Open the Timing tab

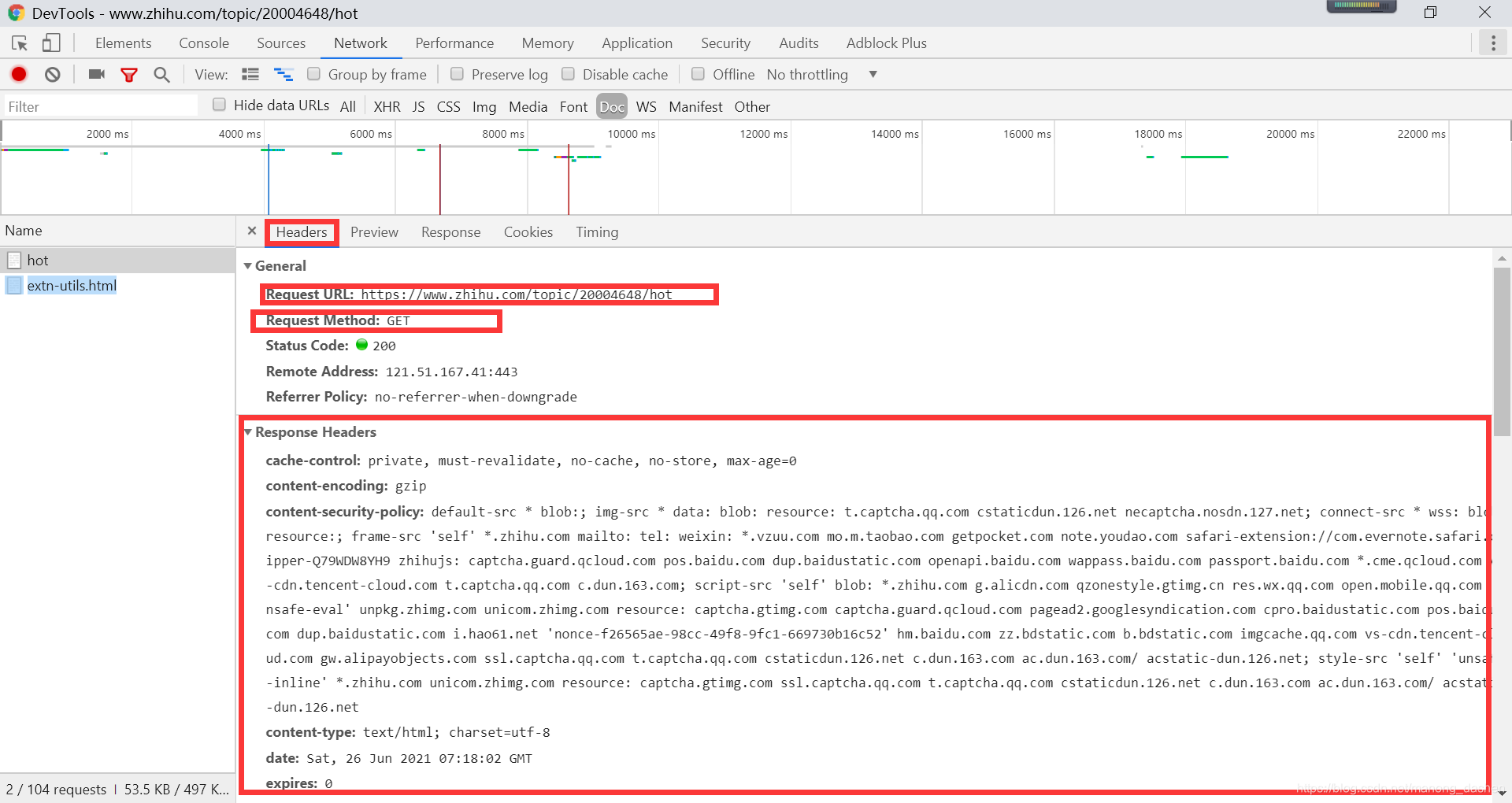pos(597,232)
